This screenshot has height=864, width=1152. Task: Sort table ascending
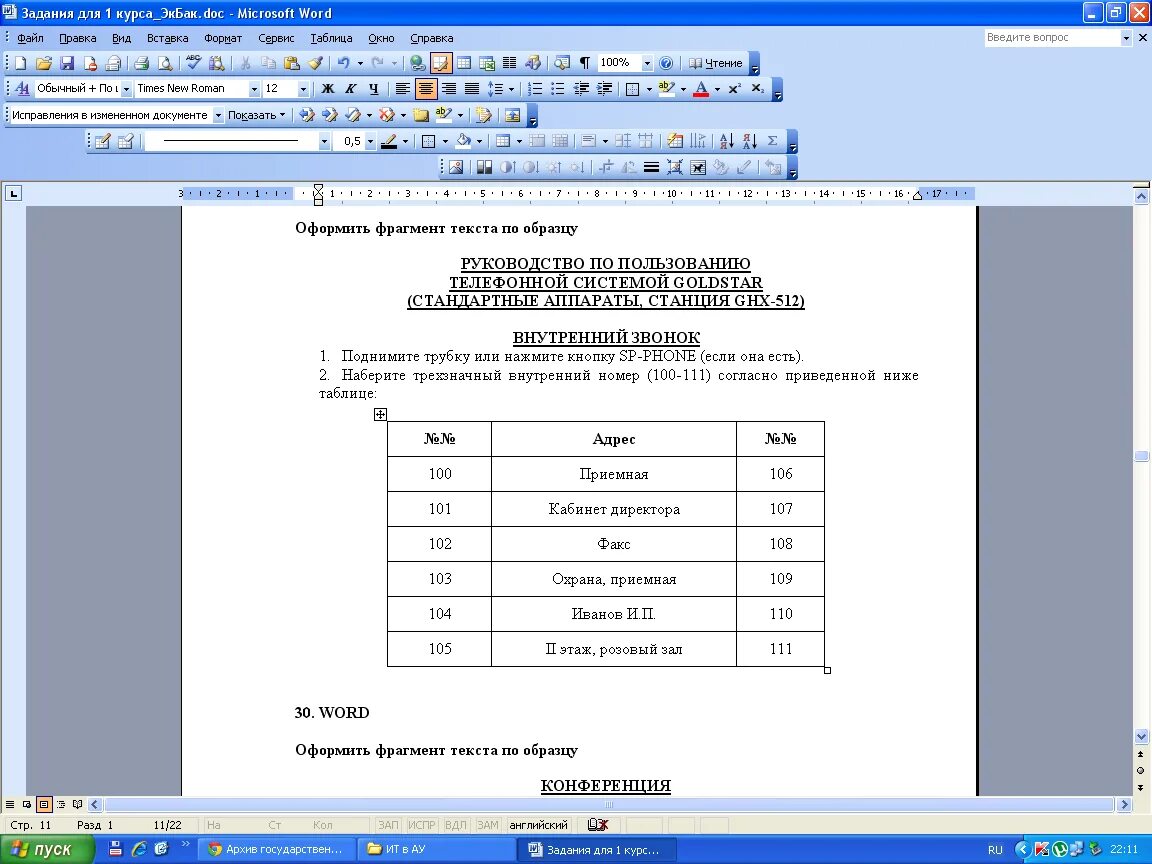(x=726, y=141)
